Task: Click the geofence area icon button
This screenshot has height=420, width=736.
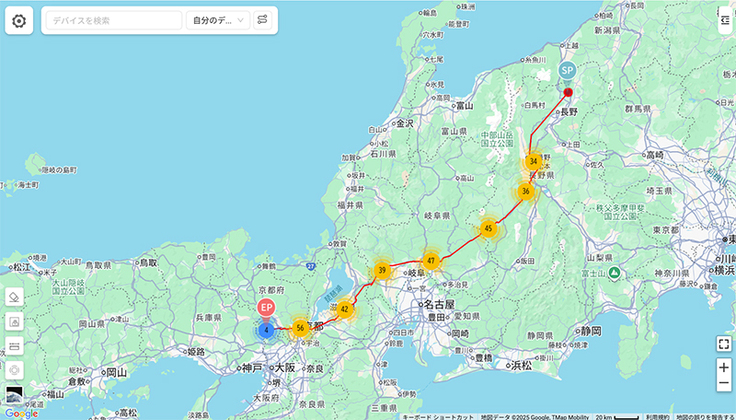Action: coord(14,322)
